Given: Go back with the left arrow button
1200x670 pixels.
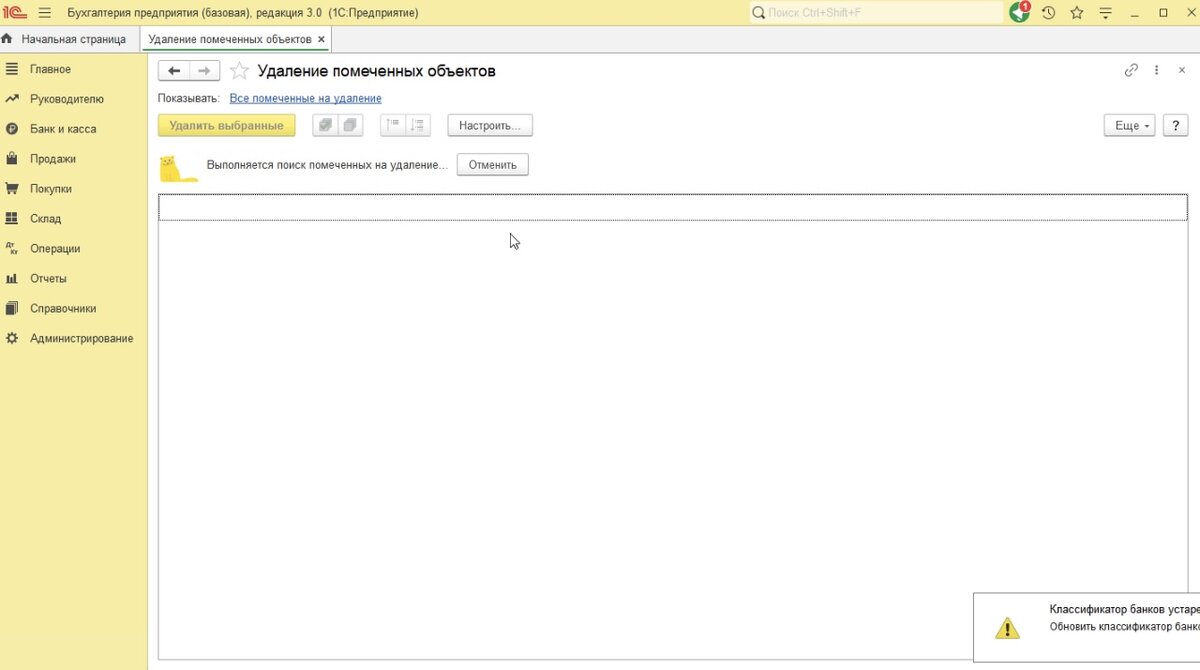Looking at the screenshot, I should click(174, 71).
